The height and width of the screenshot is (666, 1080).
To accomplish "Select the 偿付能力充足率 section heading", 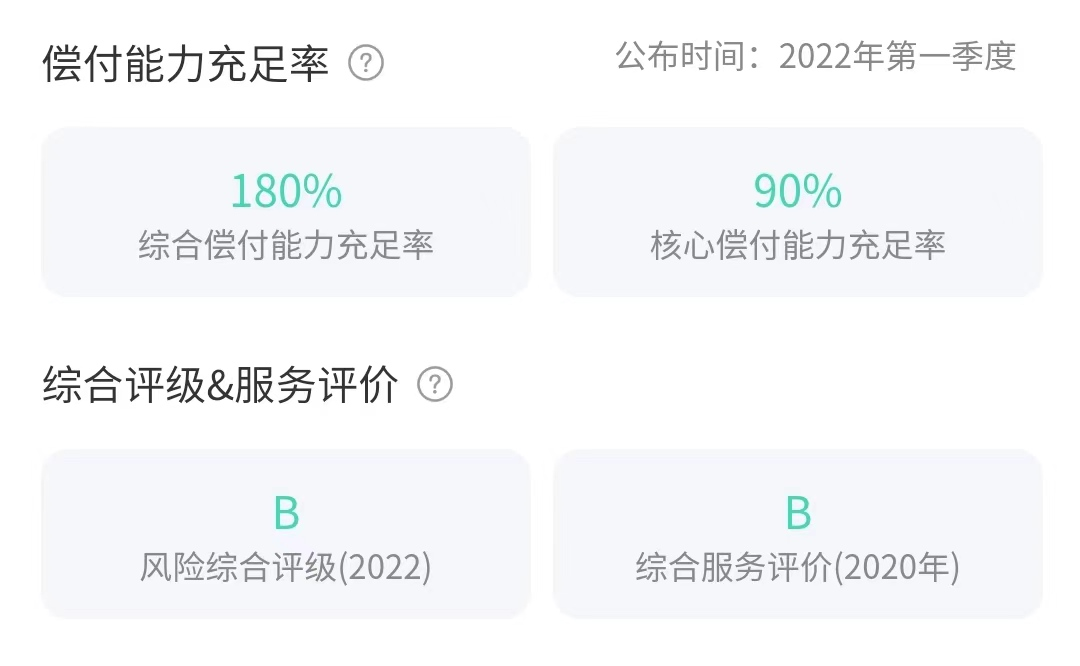I will [186, 65].
